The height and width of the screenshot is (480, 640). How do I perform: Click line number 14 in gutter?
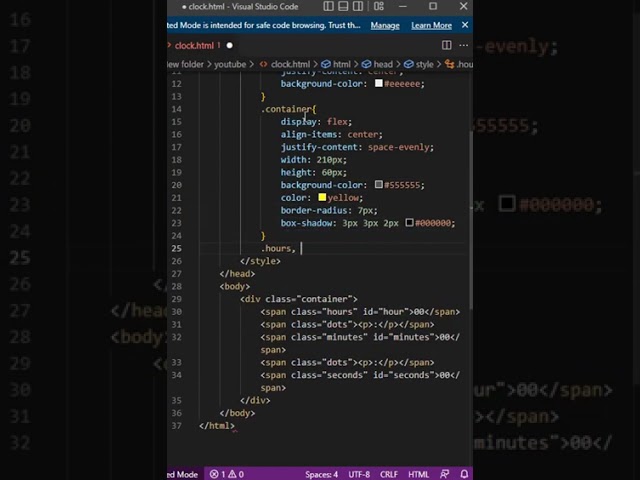click(x=176, y=109)
